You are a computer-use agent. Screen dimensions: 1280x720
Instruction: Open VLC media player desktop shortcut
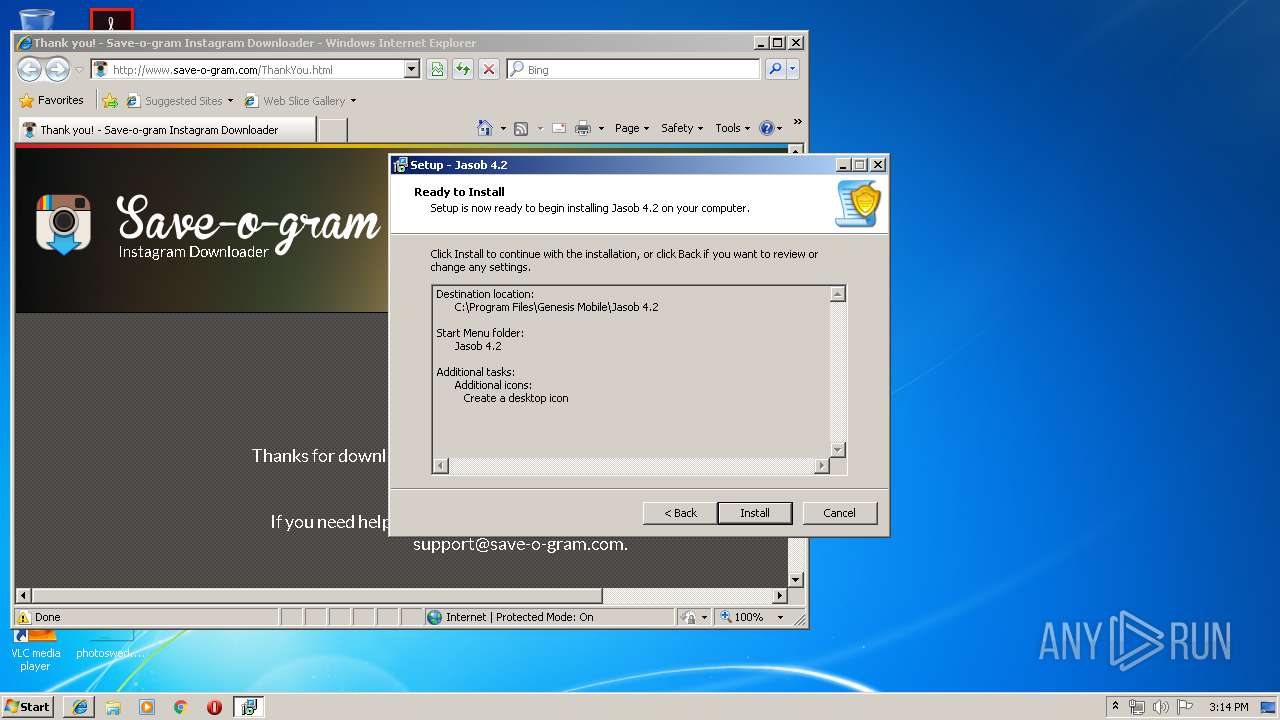36,650
